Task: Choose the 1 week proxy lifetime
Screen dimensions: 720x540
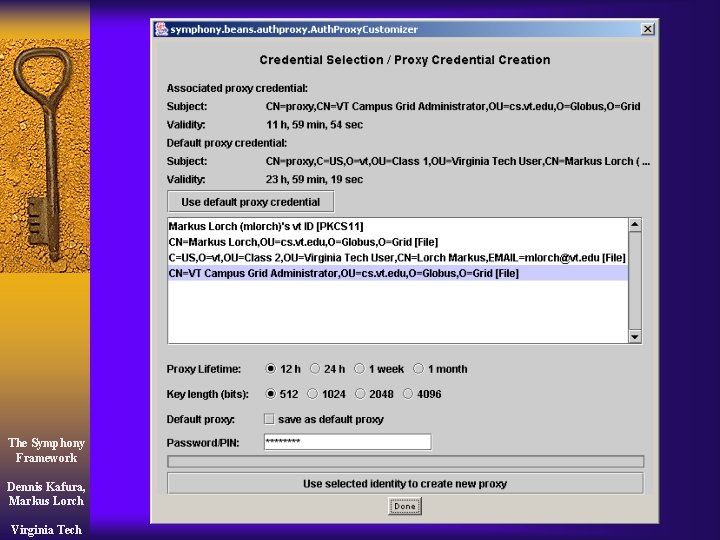Action: point(360,369)
